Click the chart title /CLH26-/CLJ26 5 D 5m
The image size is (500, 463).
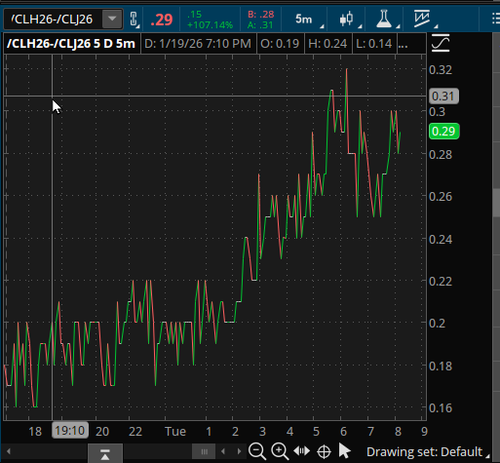point(71,43)
